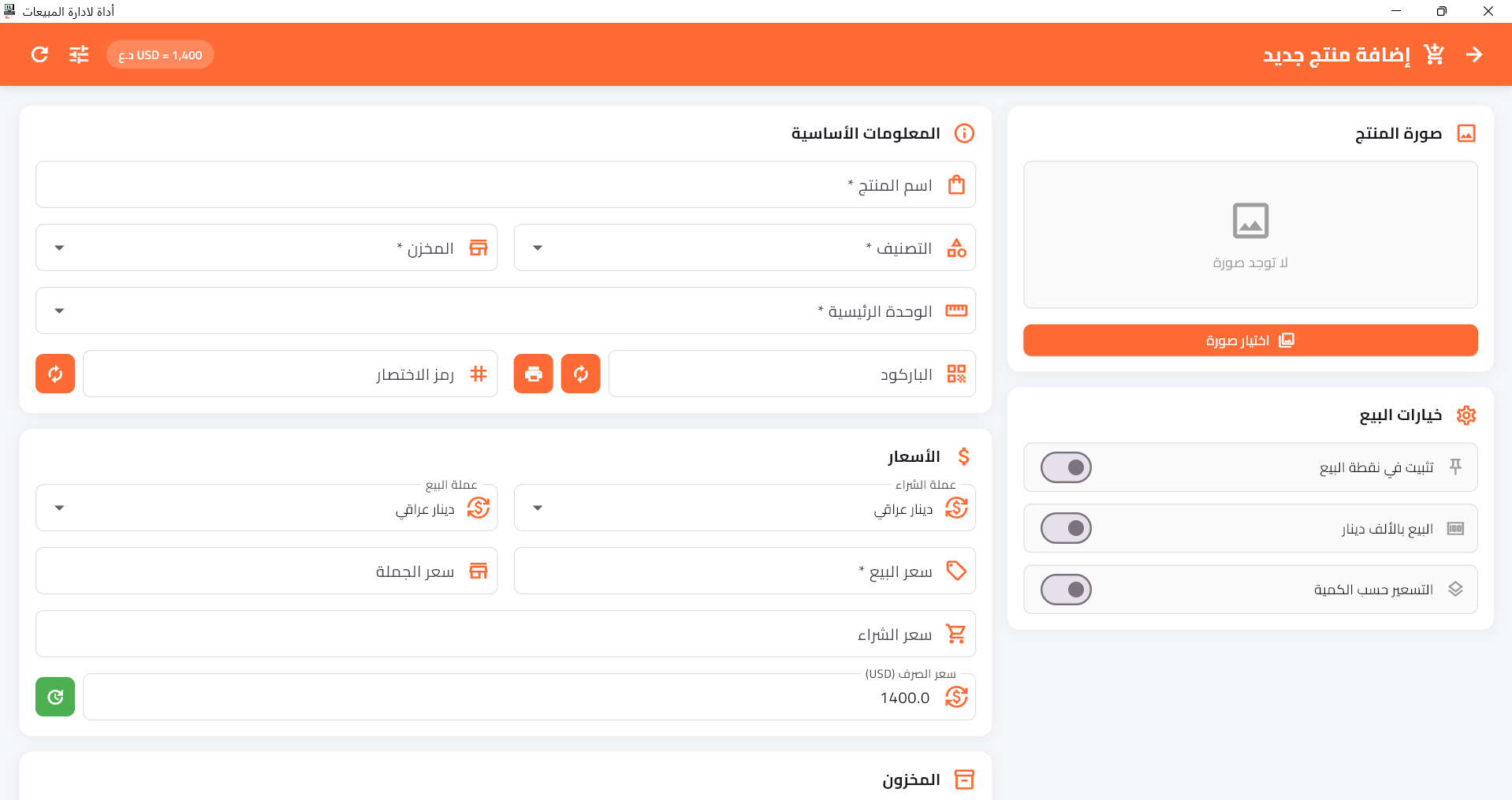Viewport: 1512px width, 800px height.
Task: Click inside the اسم المنتج input field
Action: [505, 184]
